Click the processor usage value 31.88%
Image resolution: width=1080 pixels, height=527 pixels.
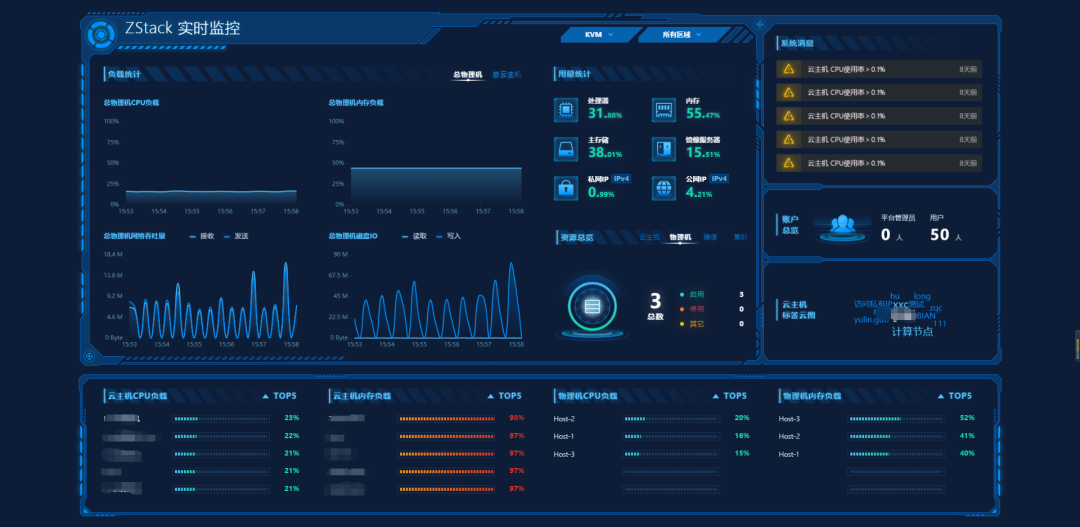tap(605, 114)
